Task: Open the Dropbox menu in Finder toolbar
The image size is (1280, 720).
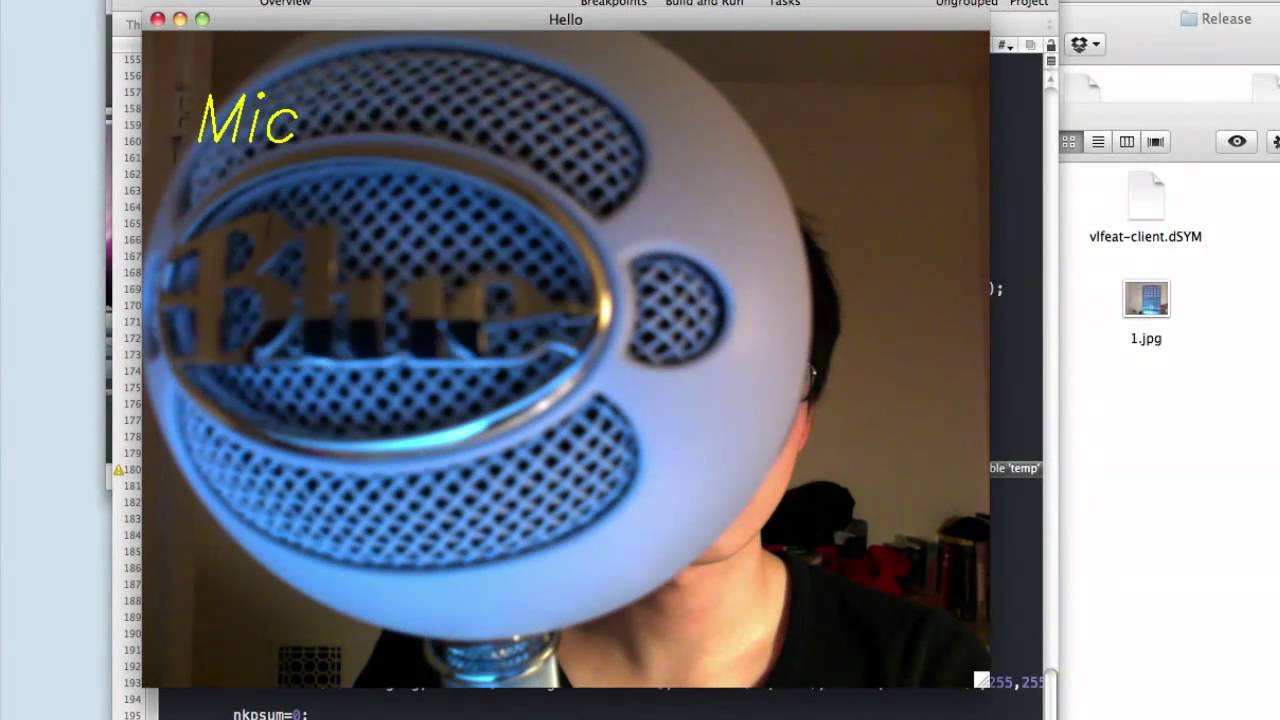Action: (x=1085, y=44)
